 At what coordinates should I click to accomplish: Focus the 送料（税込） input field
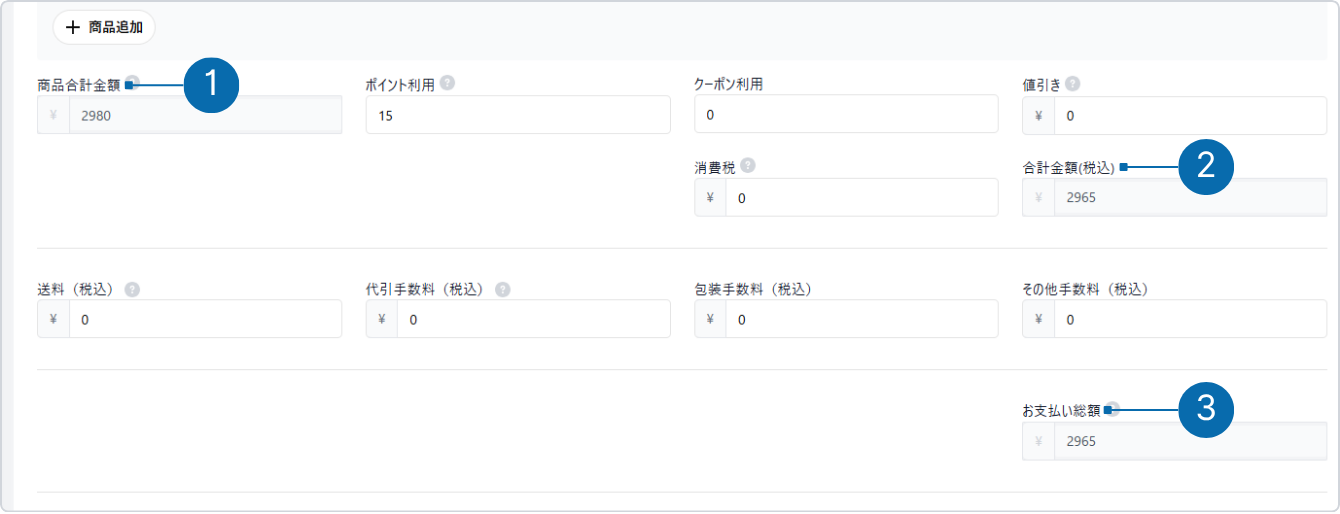click(204, 320)
